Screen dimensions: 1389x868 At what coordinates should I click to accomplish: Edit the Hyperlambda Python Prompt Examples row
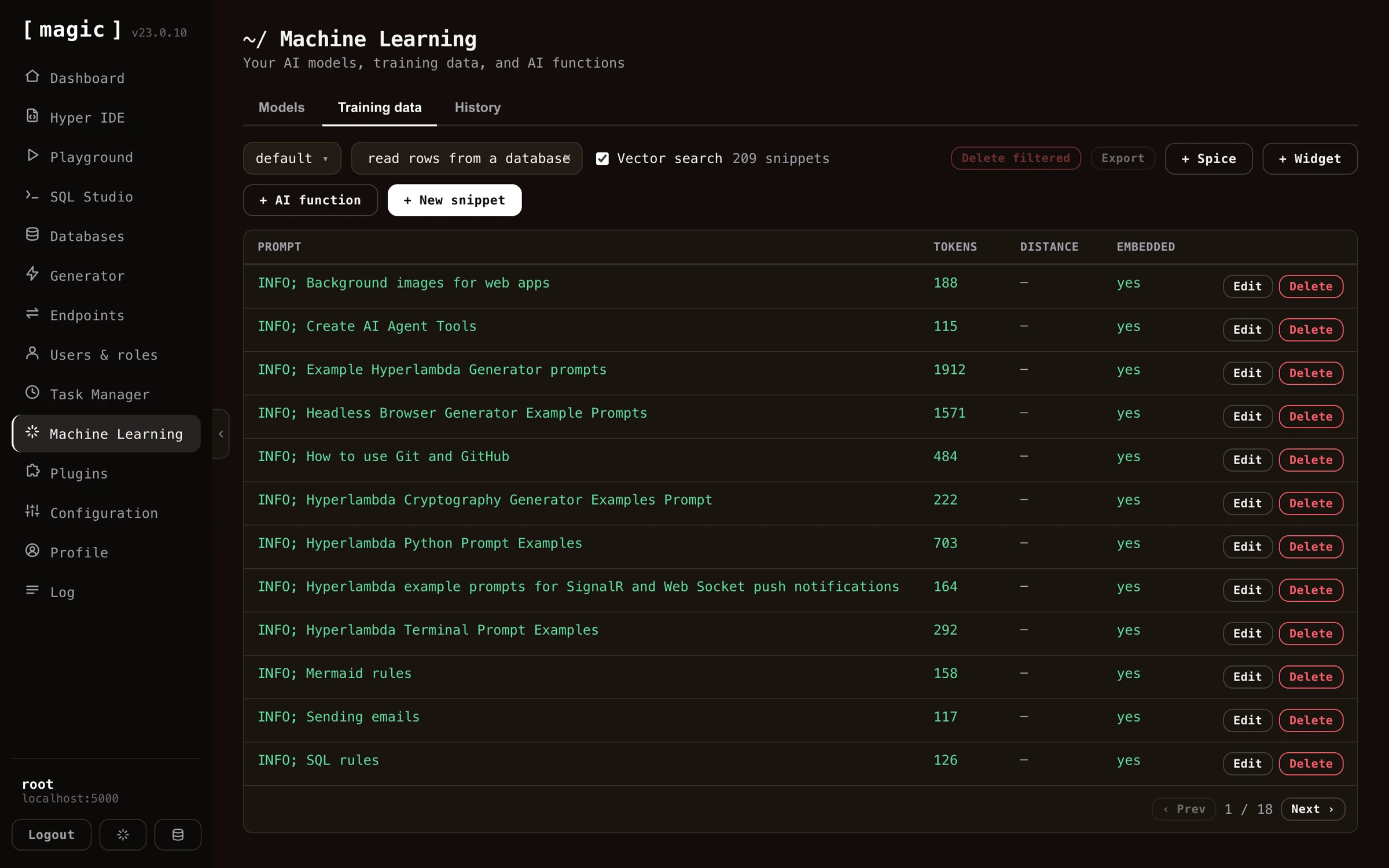point(1247,547)
